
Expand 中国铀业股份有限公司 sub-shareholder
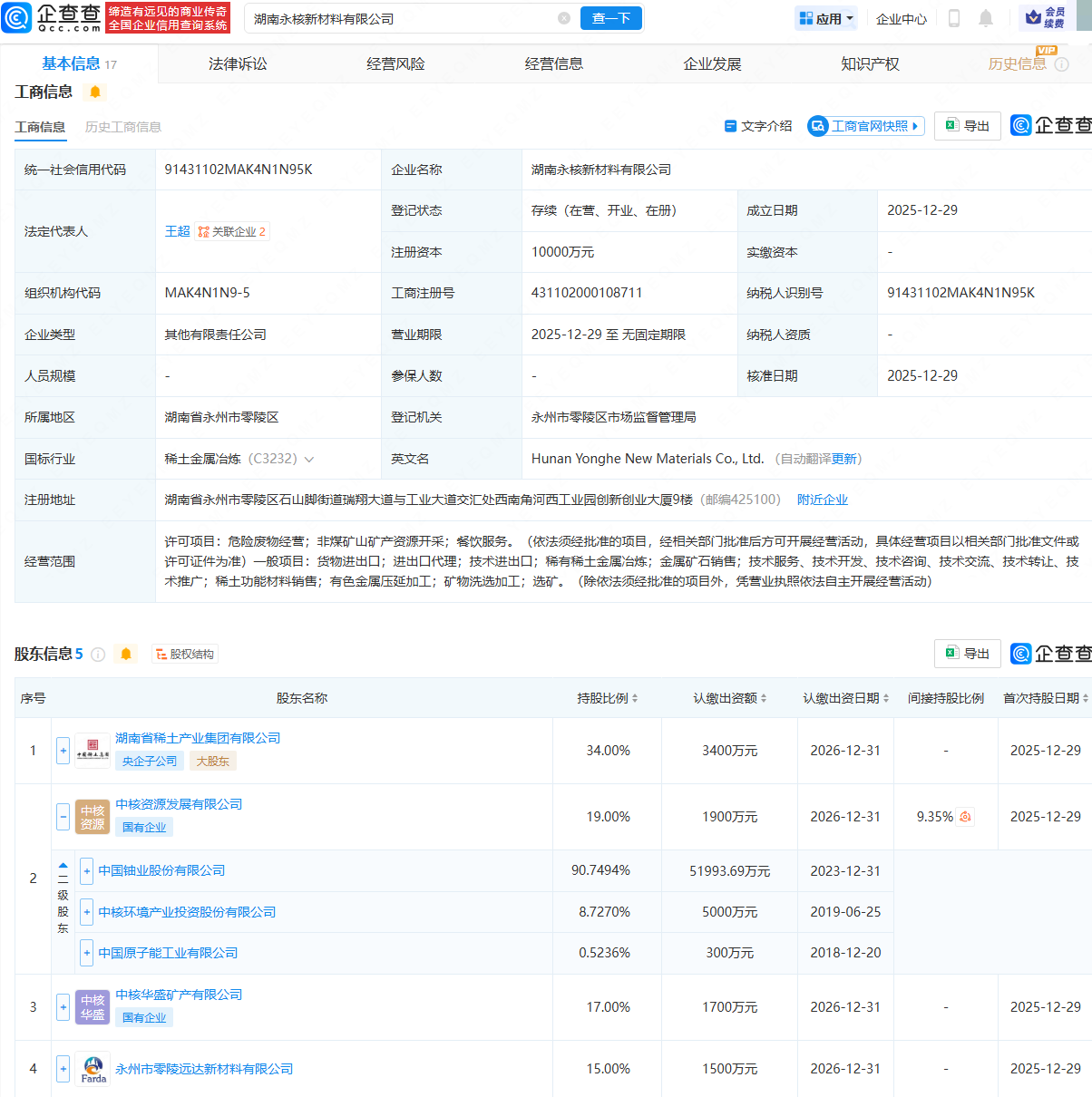87,871
